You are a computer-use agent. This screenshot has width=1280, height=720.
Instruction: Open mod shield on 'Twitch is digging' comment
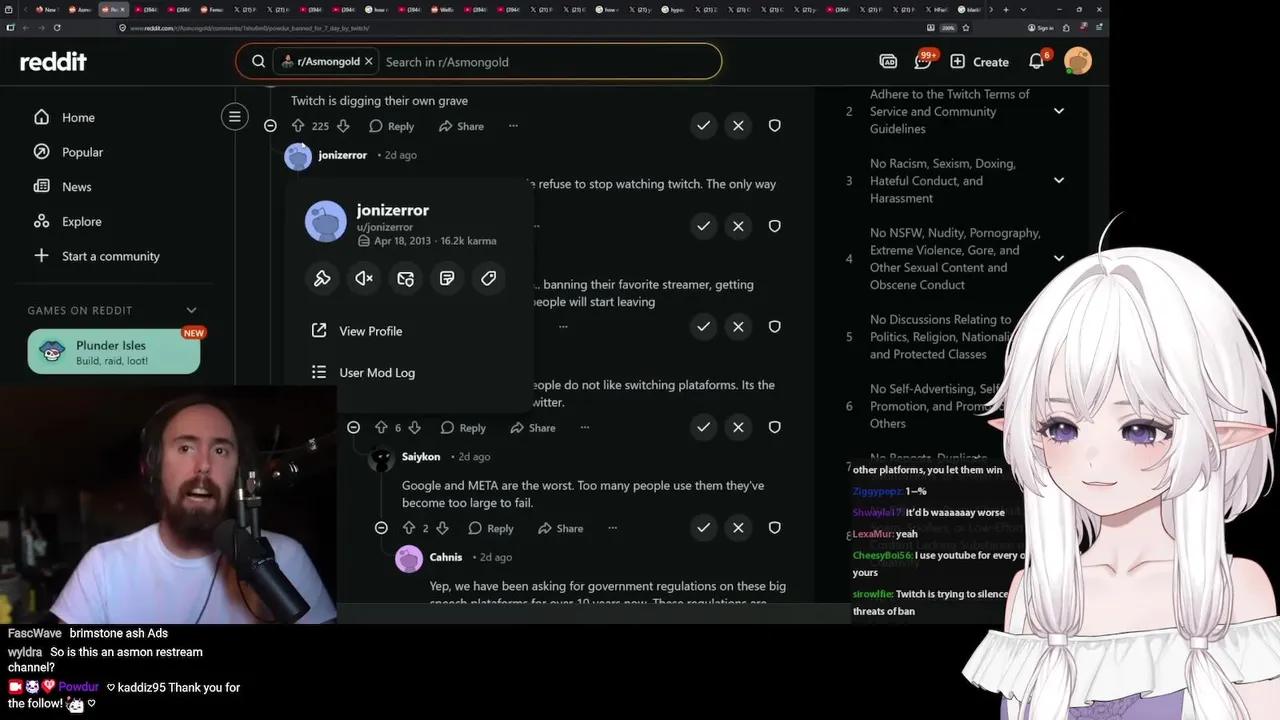pyautogui.click(x=774, y=125)
